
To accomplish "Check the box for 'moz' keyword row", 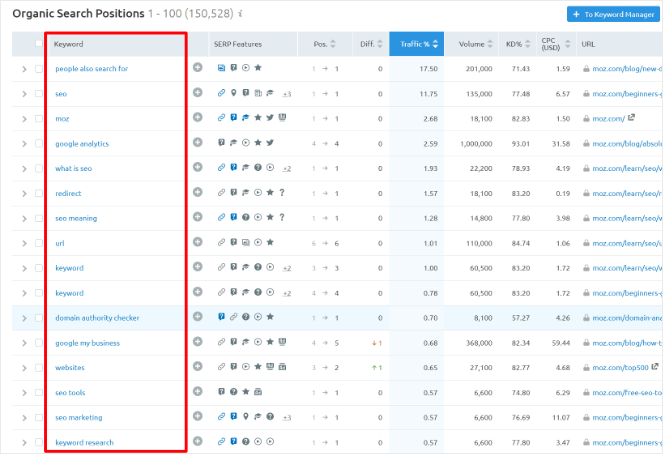I will click(x=39, y=119).
